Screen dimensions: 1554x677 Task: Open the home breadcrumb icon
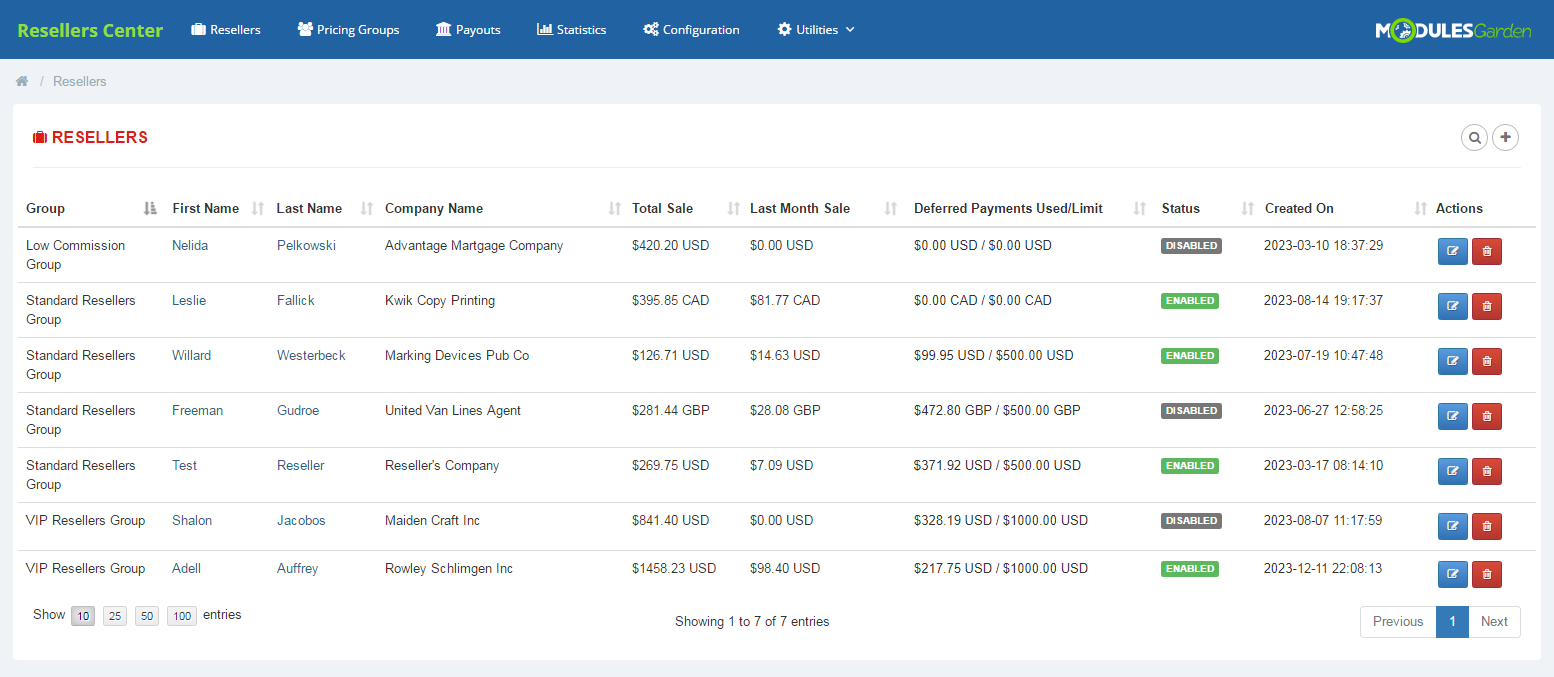click(x=21, y=81)
